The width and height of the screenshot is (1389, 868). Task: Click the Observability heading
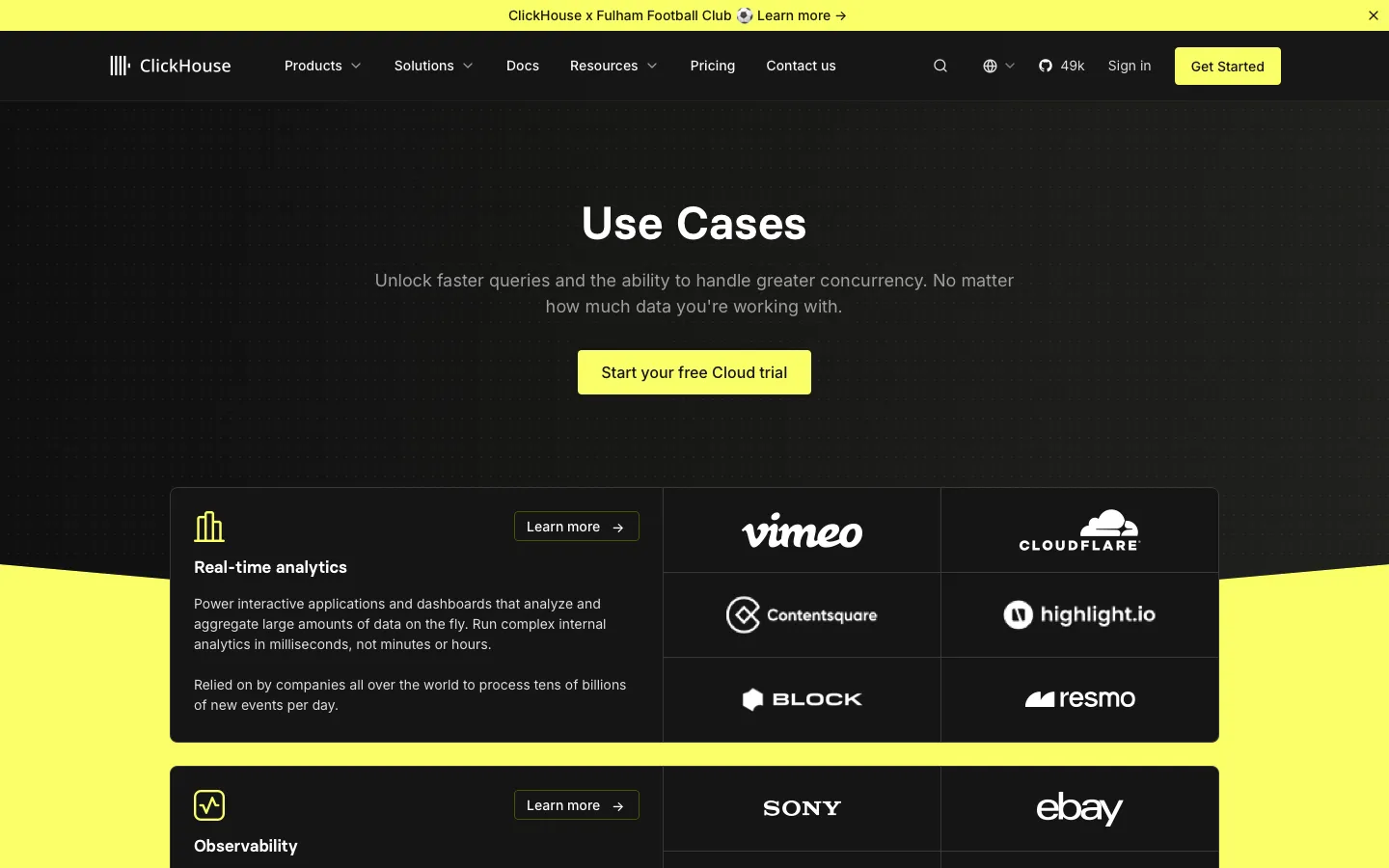[246, 846]
